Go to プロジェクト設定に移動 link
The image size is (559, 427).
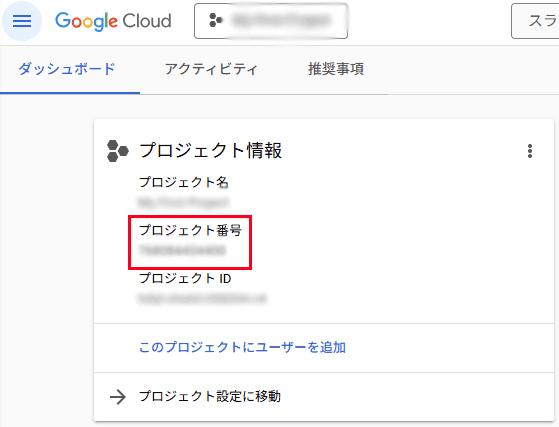pyautogui.click(x=210, y=396)
